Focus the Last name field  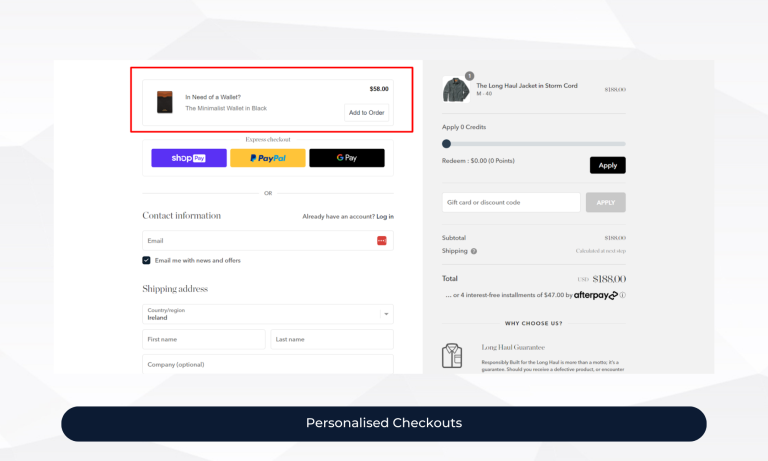[x=331, y=340]
